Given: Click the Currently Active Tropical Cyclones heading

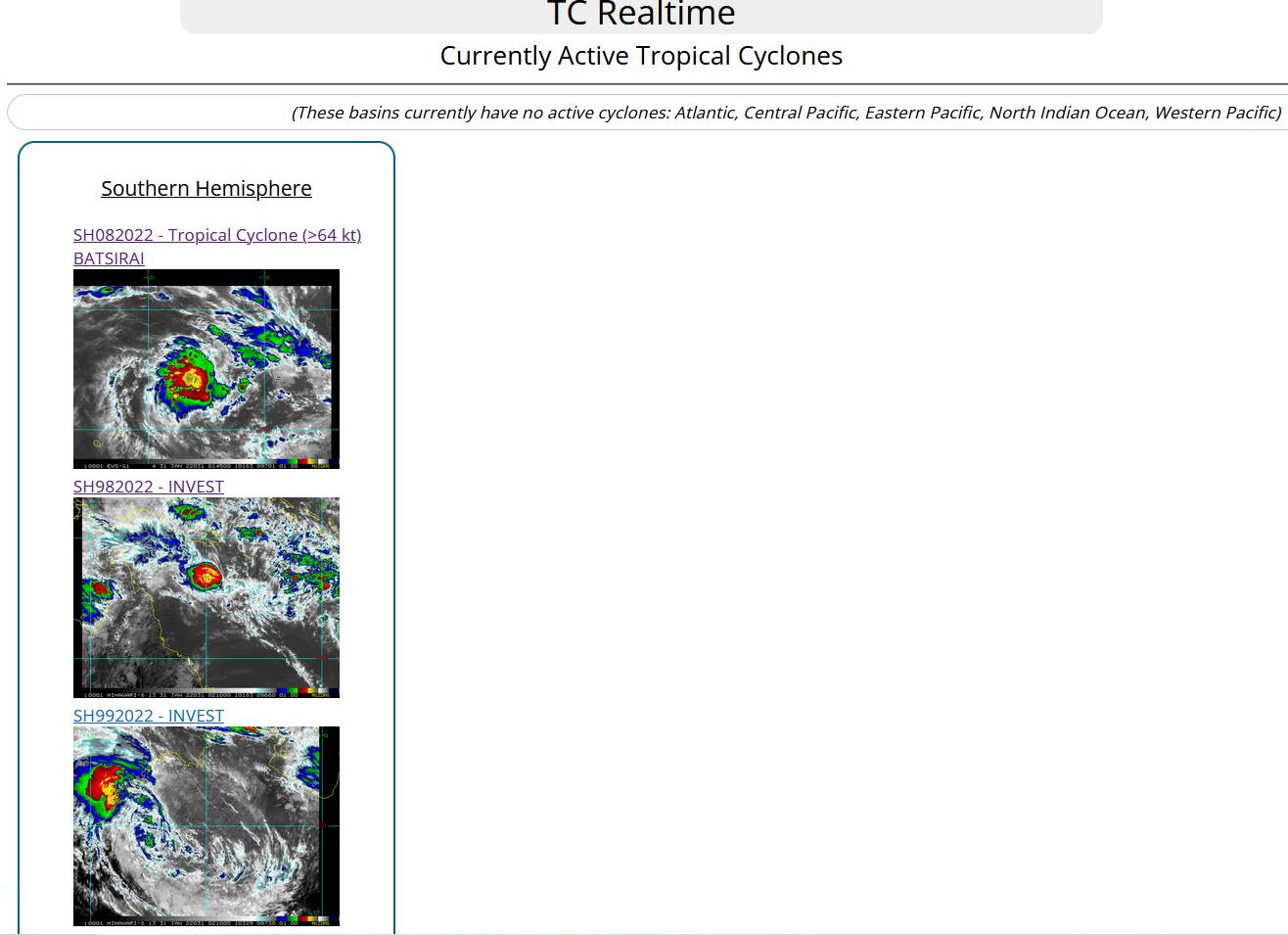Looking at the screenshot, I should [x=641, y=56].
